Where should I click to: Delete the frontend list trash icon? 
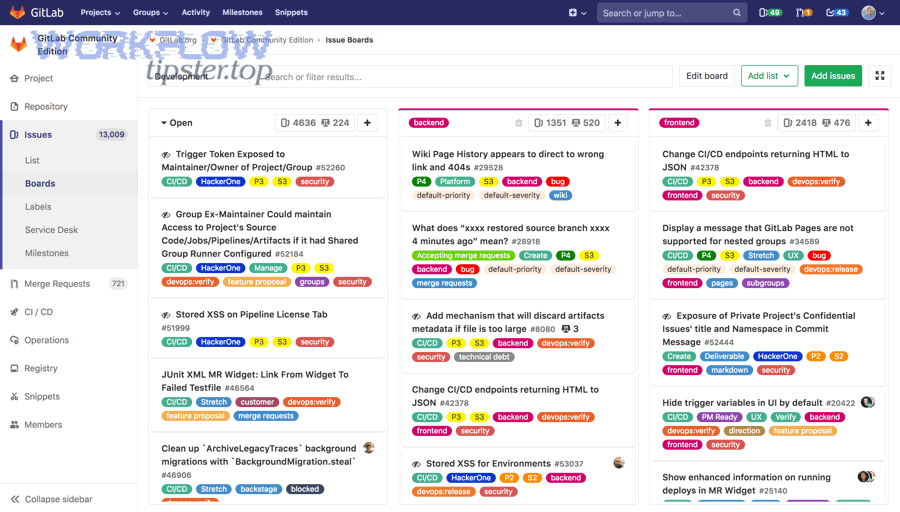click(x=767, y=123)
